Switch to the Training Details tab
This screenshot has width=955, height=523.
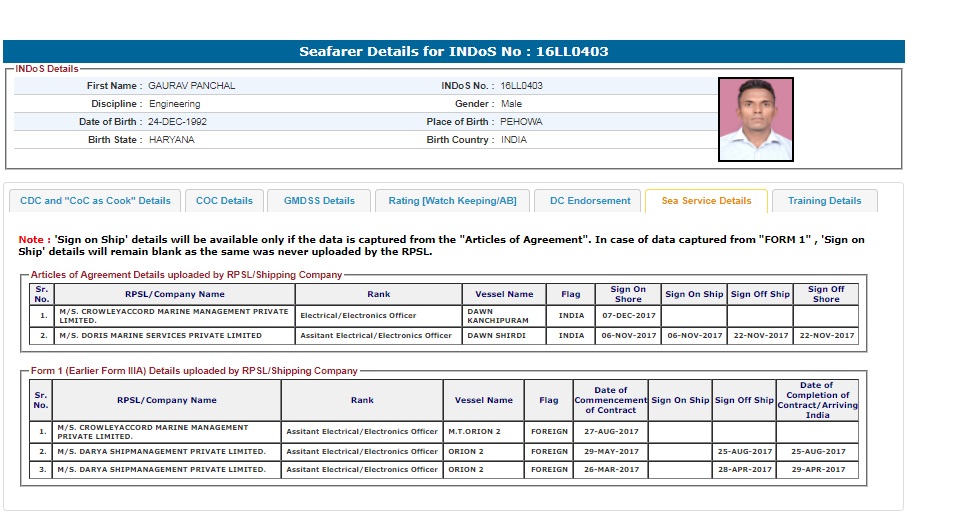click(x=824, y=201)
